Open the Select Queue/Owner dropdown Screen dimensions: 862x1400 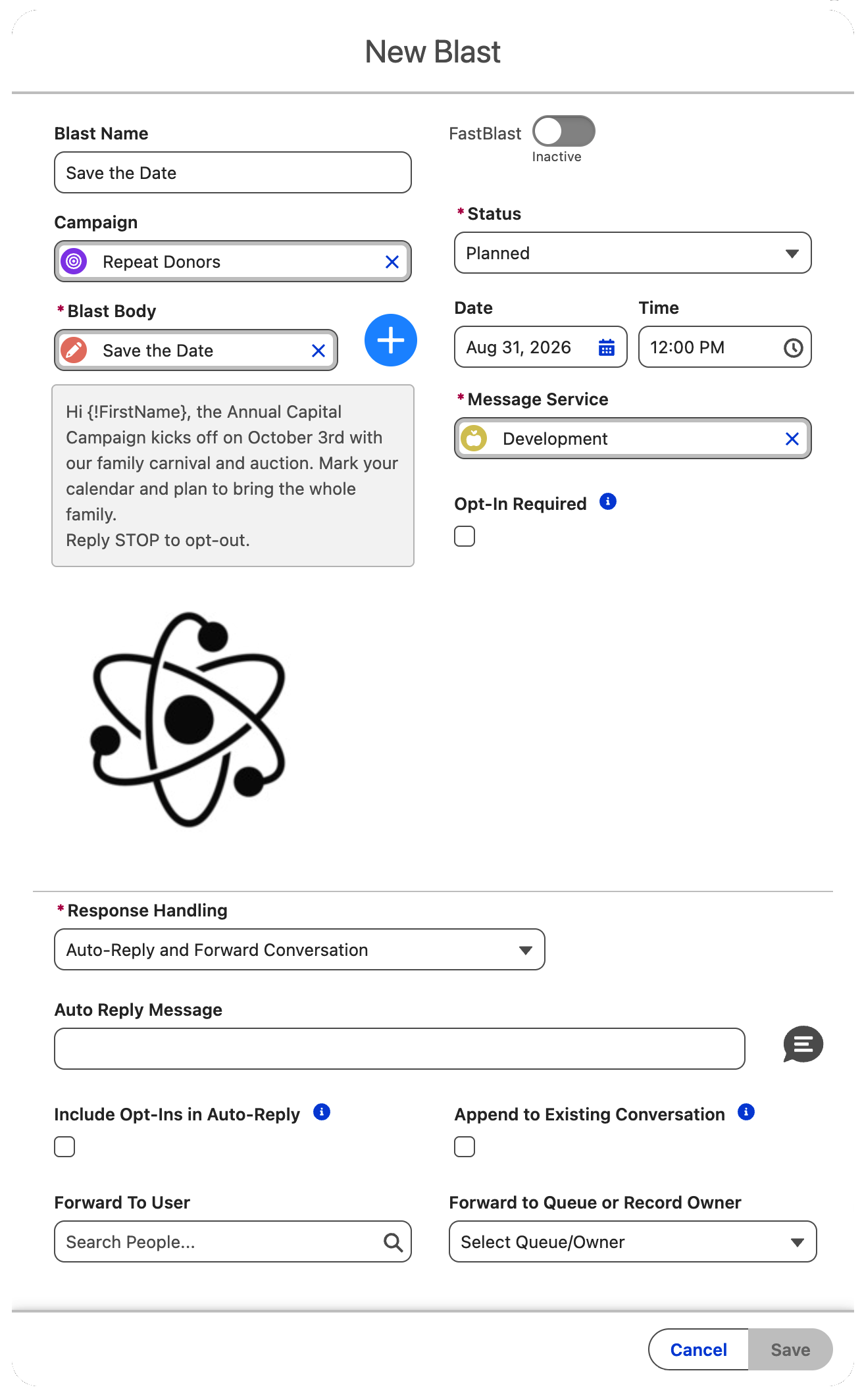(x=633, y=1241)
